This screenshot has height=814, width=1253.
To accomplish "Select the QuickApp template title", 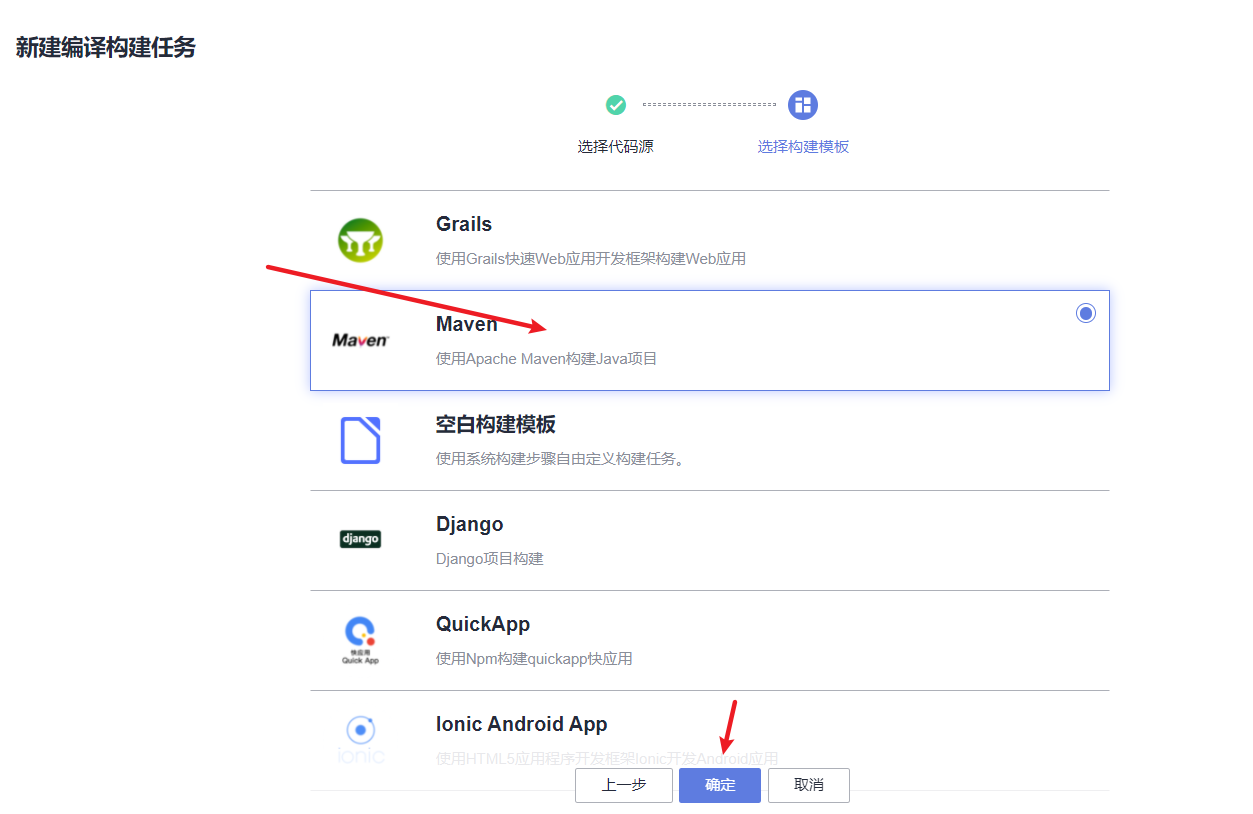I will pos(483,624).
